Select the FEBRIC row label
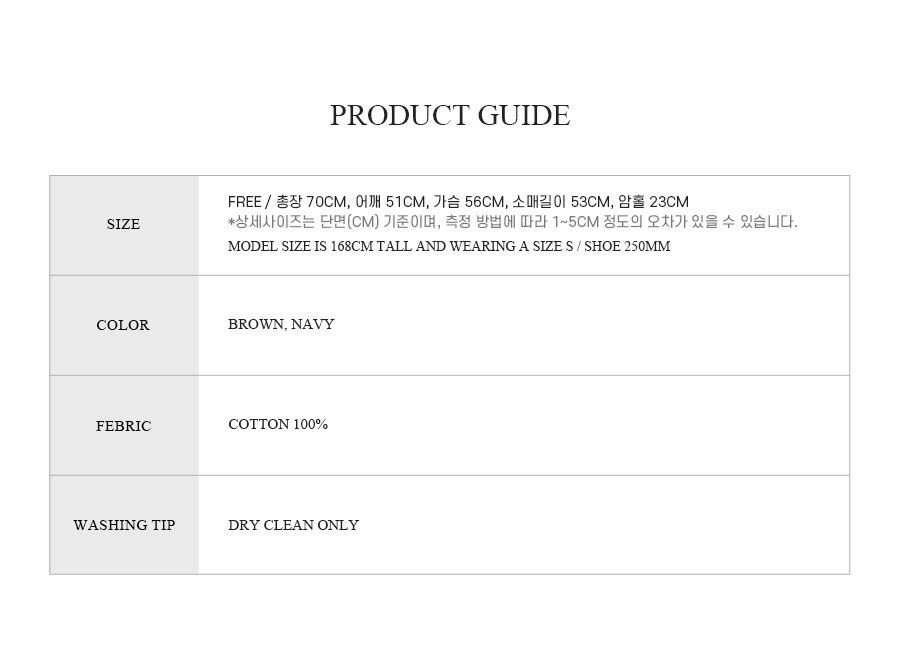This screenshot has height=649, width=900. click(123, 426)
